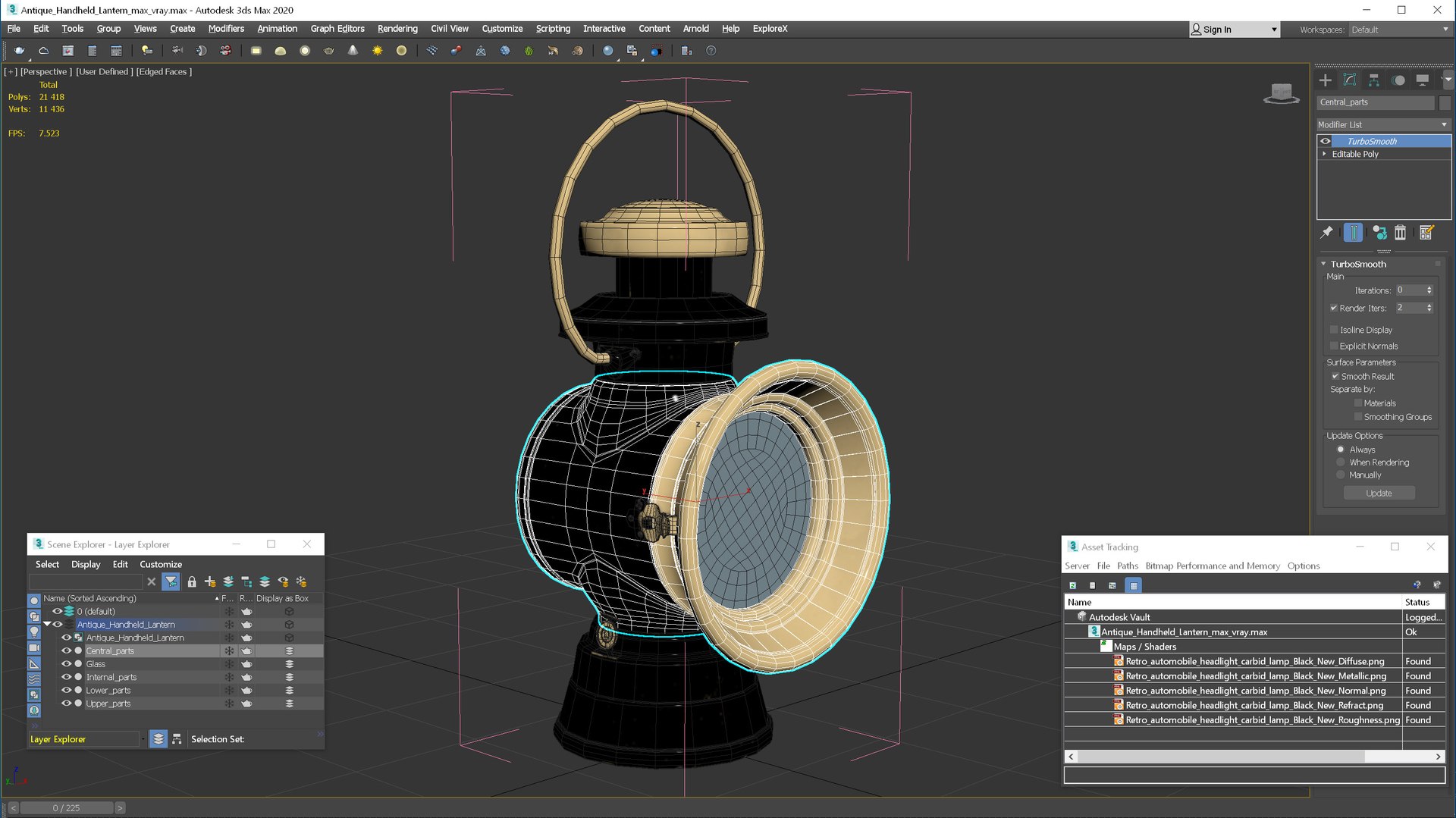Uncheck the Smooth Result checkbox

coord(1335,377)
